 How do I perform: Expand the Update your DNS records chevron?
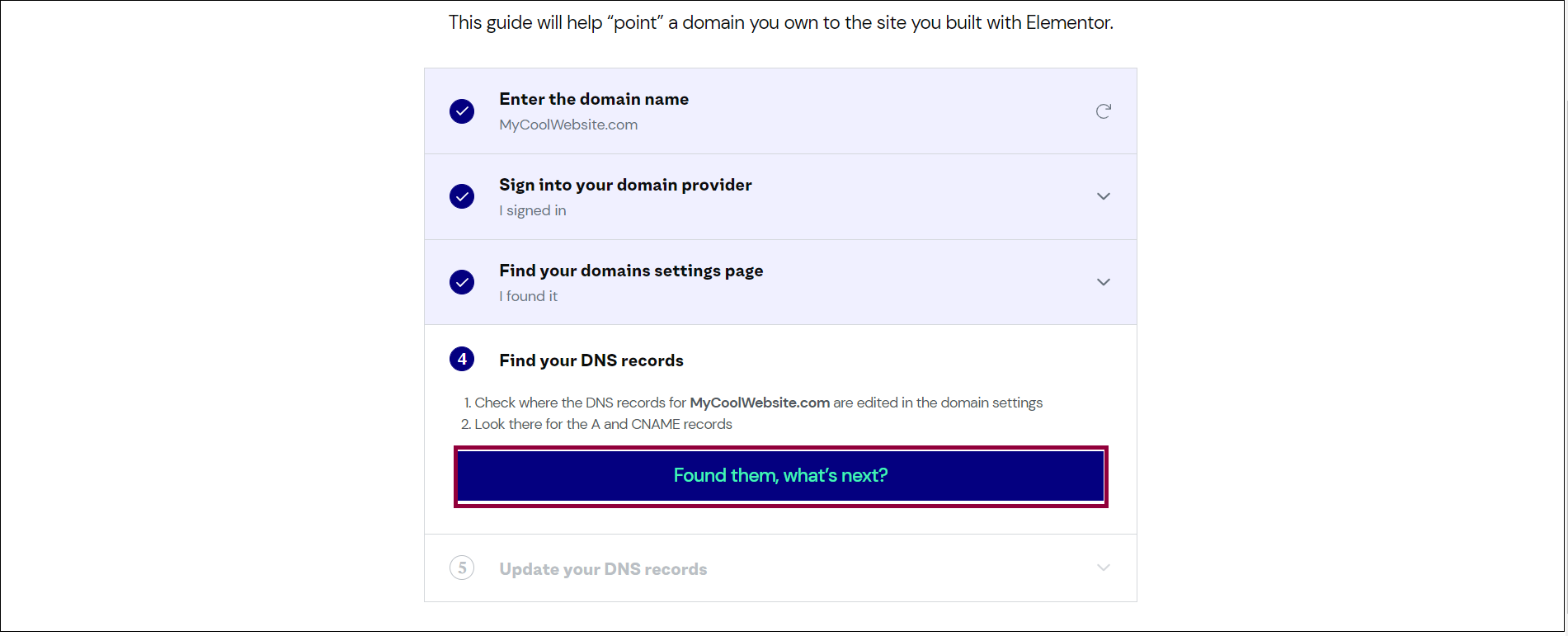1103,568
